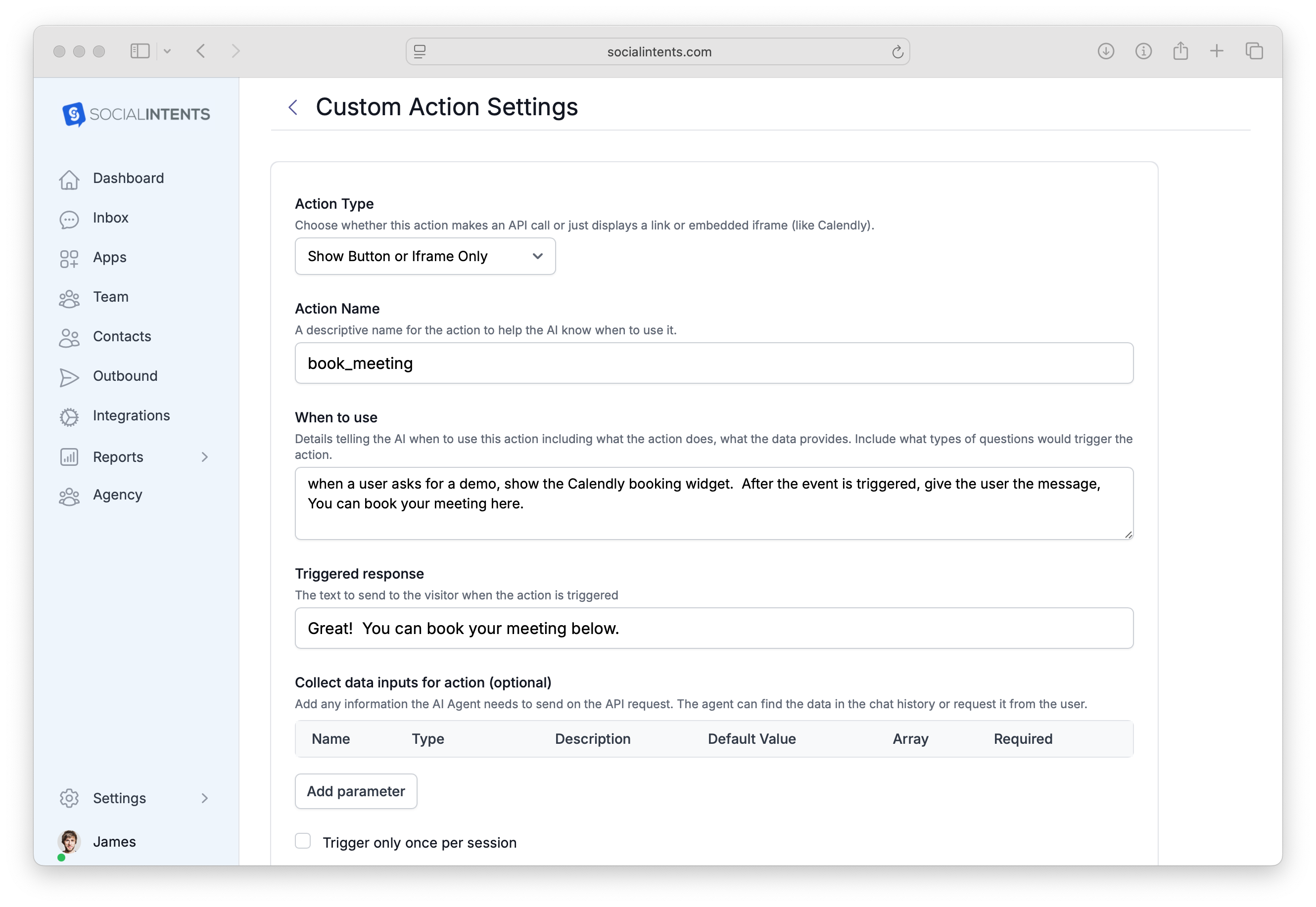This screenshot has width=1316, height=907.
Task: Click James's profile avatar
Action: point(69,842)
